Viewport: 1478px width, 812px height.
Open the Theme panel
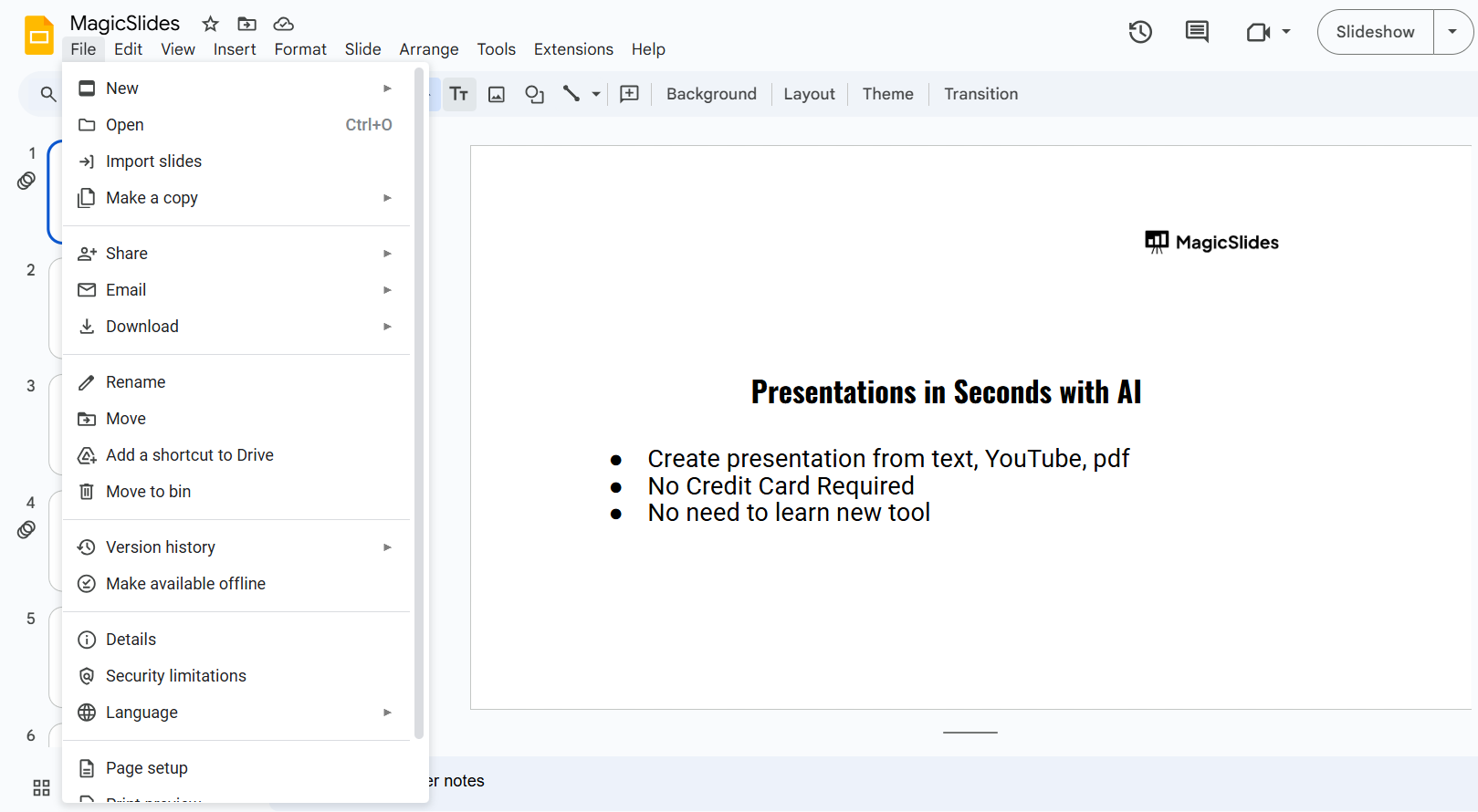pos(888,94)
